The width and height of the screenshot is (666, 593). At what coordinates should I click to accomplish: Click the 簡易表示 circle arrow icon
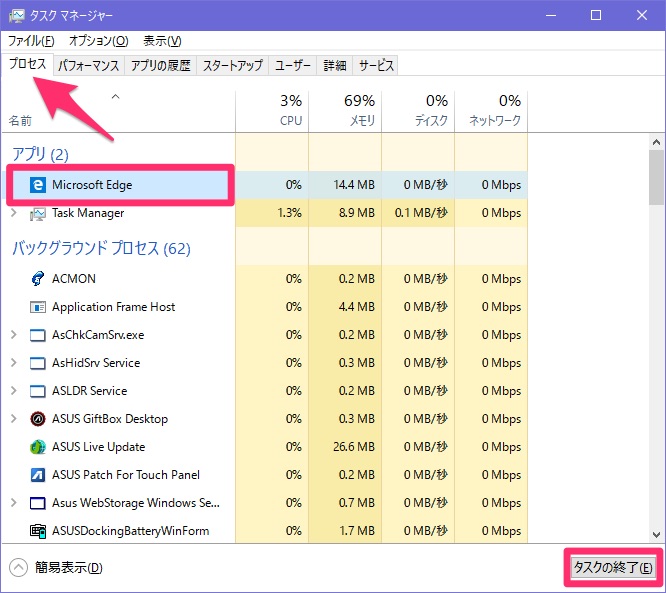[x=18, y=568]
